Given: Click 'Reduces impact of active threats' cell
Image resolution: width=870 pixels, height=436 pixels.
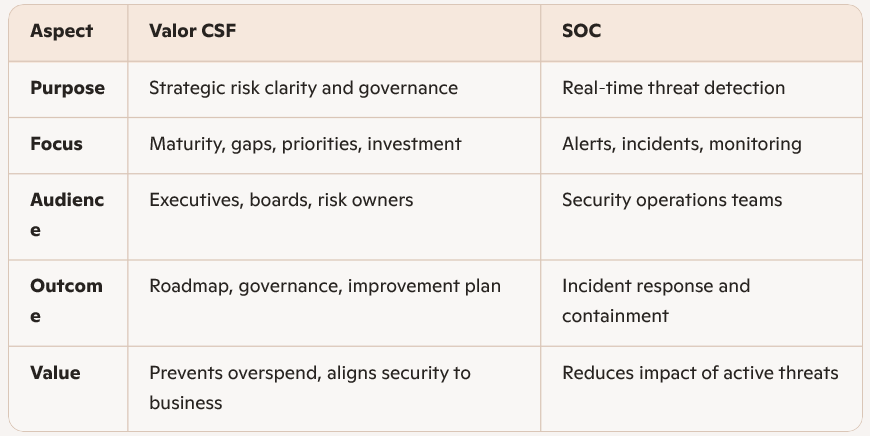Looking at the screenshot, I should (700, 373).
